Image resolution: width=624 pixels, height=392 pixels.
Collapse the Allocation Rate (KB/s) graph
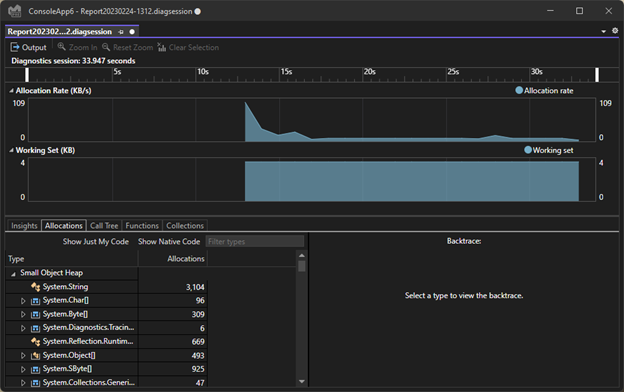[x=11, y=91]
